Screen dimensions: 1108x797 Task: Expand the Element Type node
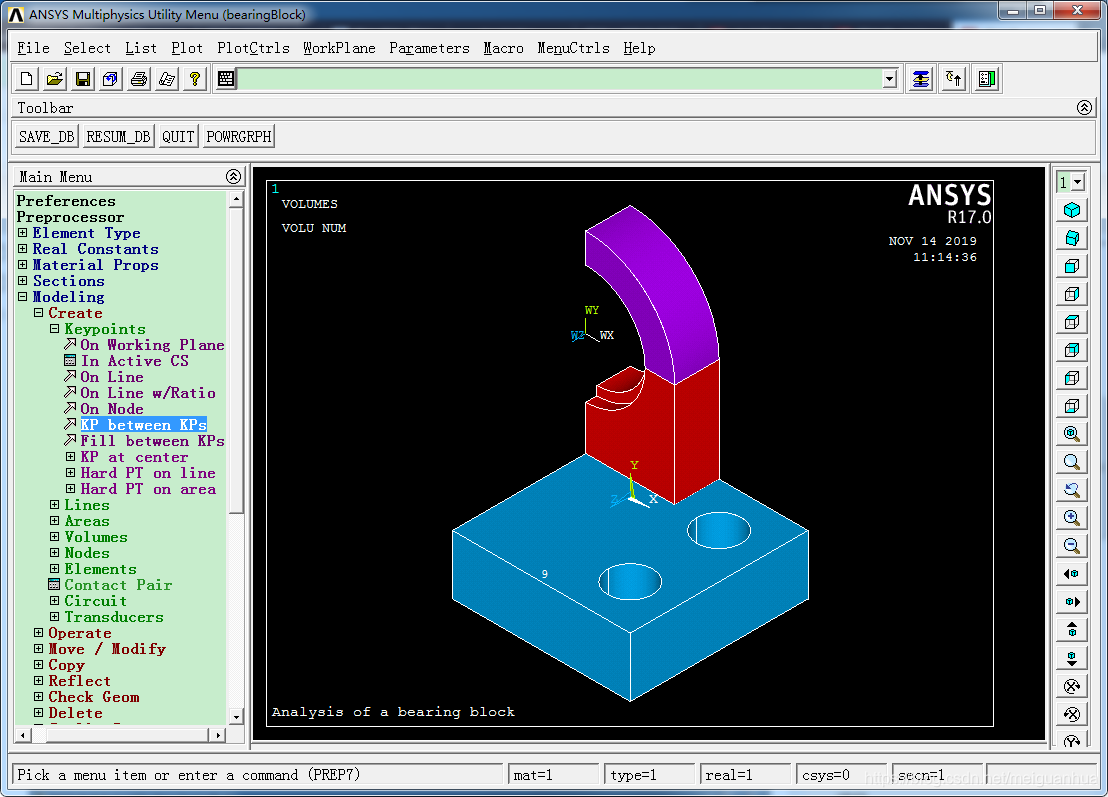pos(23,232)
